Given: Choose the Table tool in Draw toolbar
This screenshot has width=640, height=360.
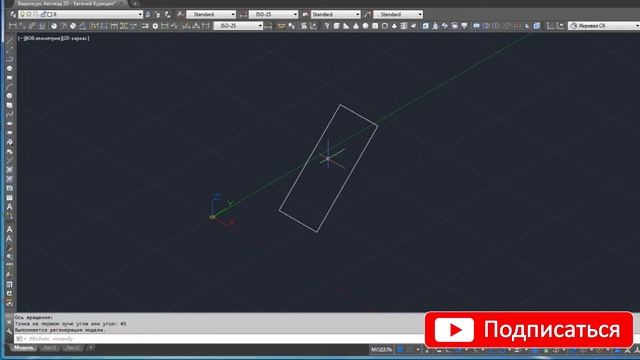Looking at the screenshot, I should pyautogui.click(x=9, y=198).
